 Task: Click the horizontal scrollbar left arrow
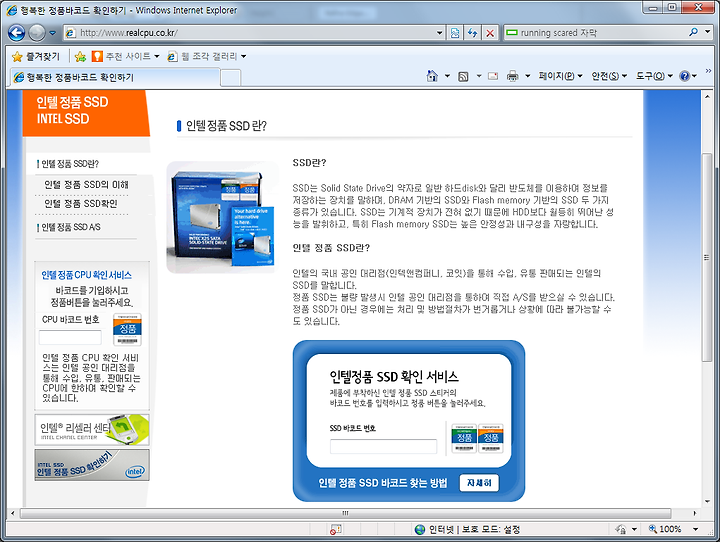coord(12,513)
